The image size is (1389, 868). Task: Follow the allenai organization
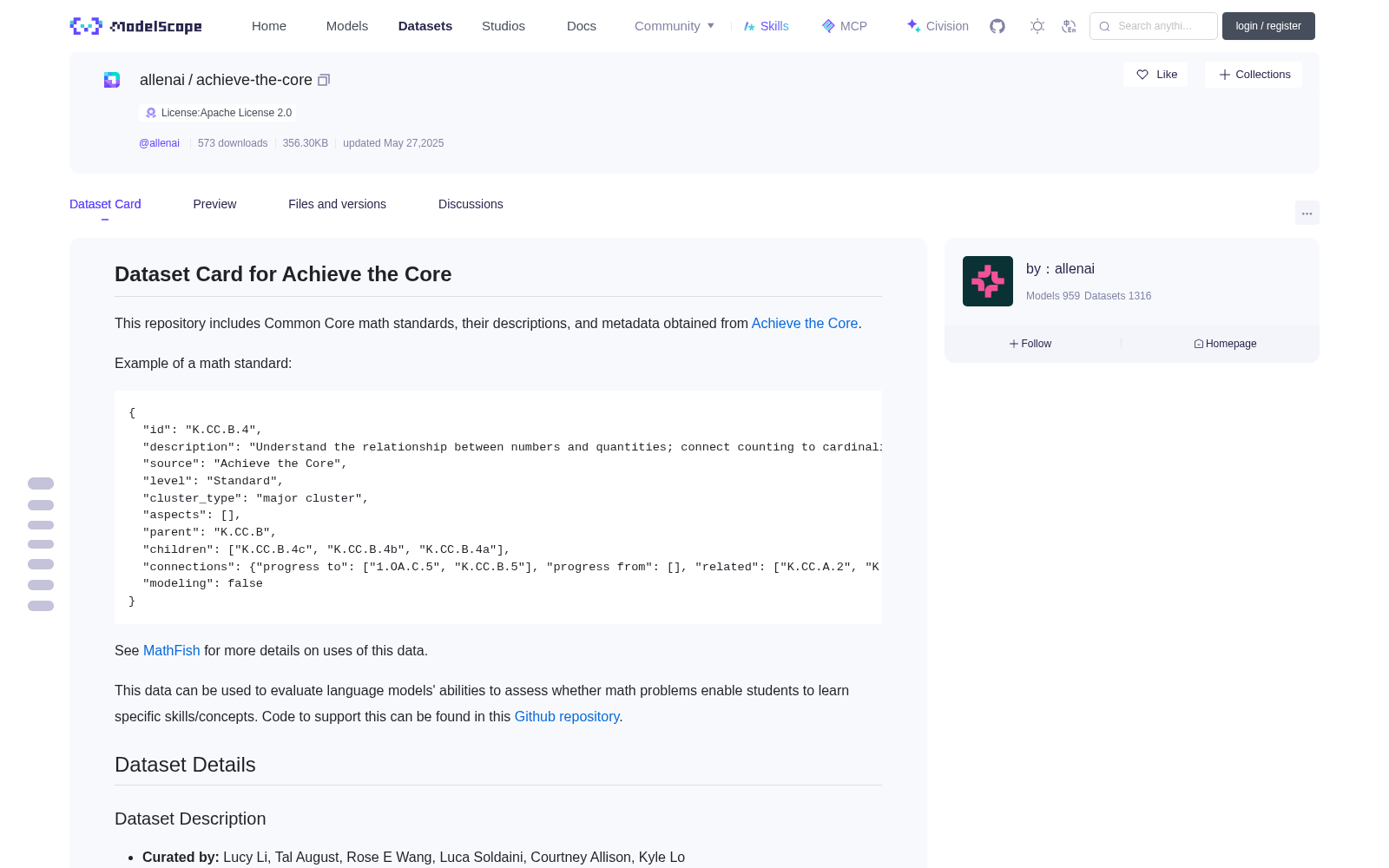(1030, 344)
